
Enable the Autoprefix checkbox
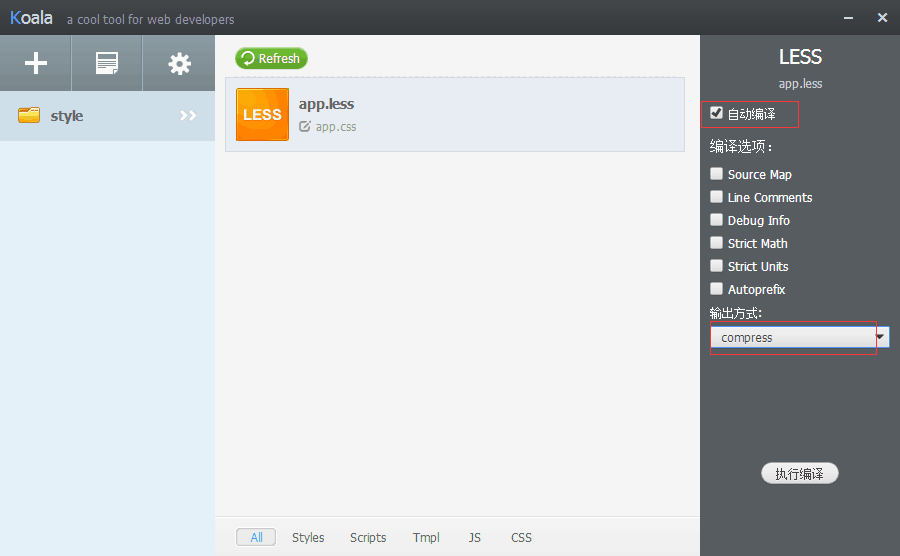click(x=716, y=289)
